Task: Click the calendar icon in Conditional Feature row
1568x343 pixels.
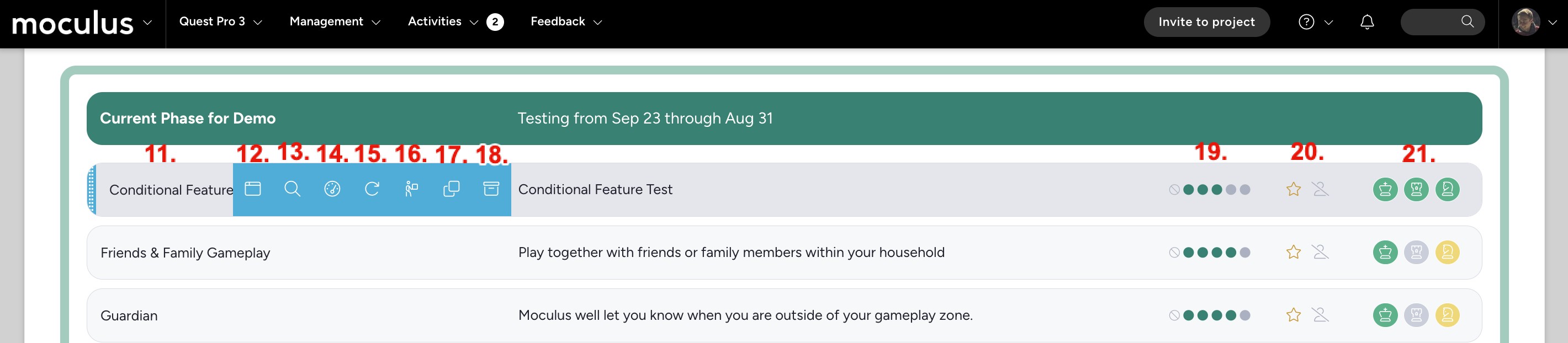Action: pyautogui.click(x=253, y=189)
